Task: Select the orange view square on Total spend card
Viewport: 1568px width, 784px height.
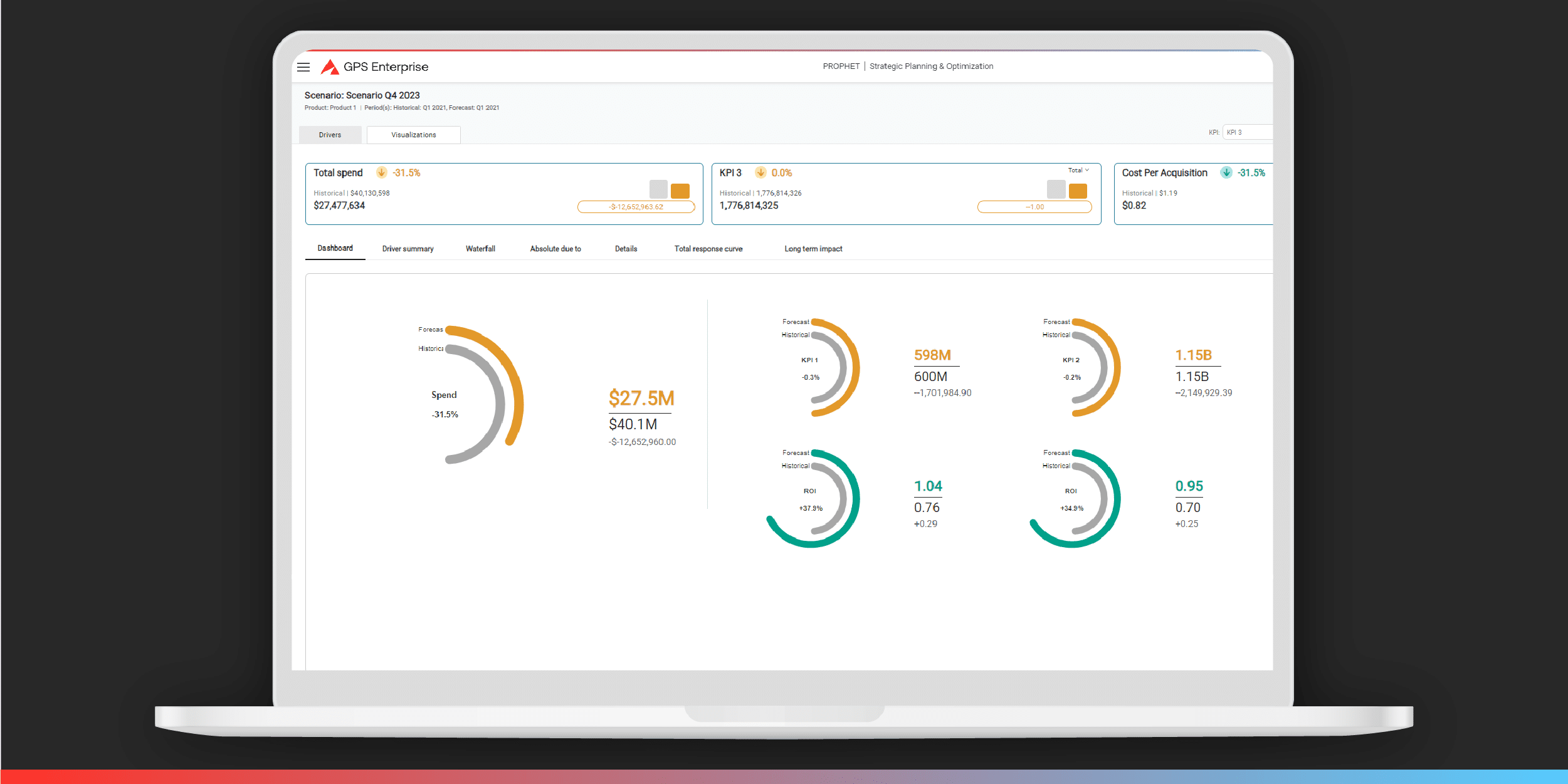Action: coord(680,191)
